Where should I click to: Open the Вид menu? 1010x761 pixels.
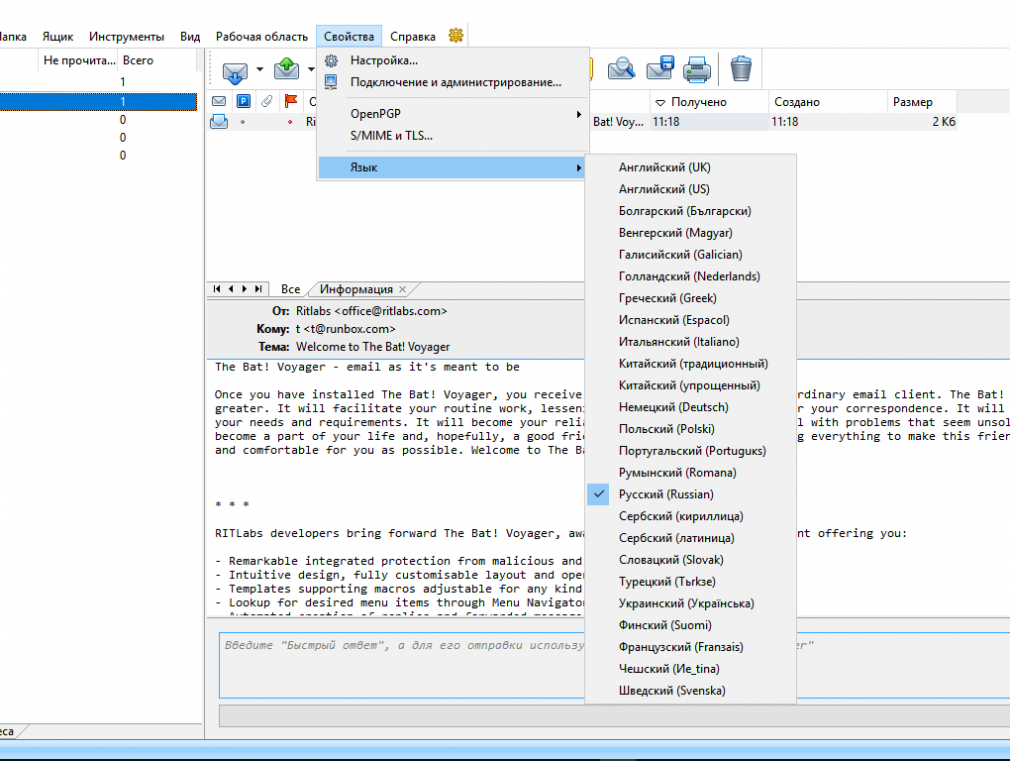190,37
